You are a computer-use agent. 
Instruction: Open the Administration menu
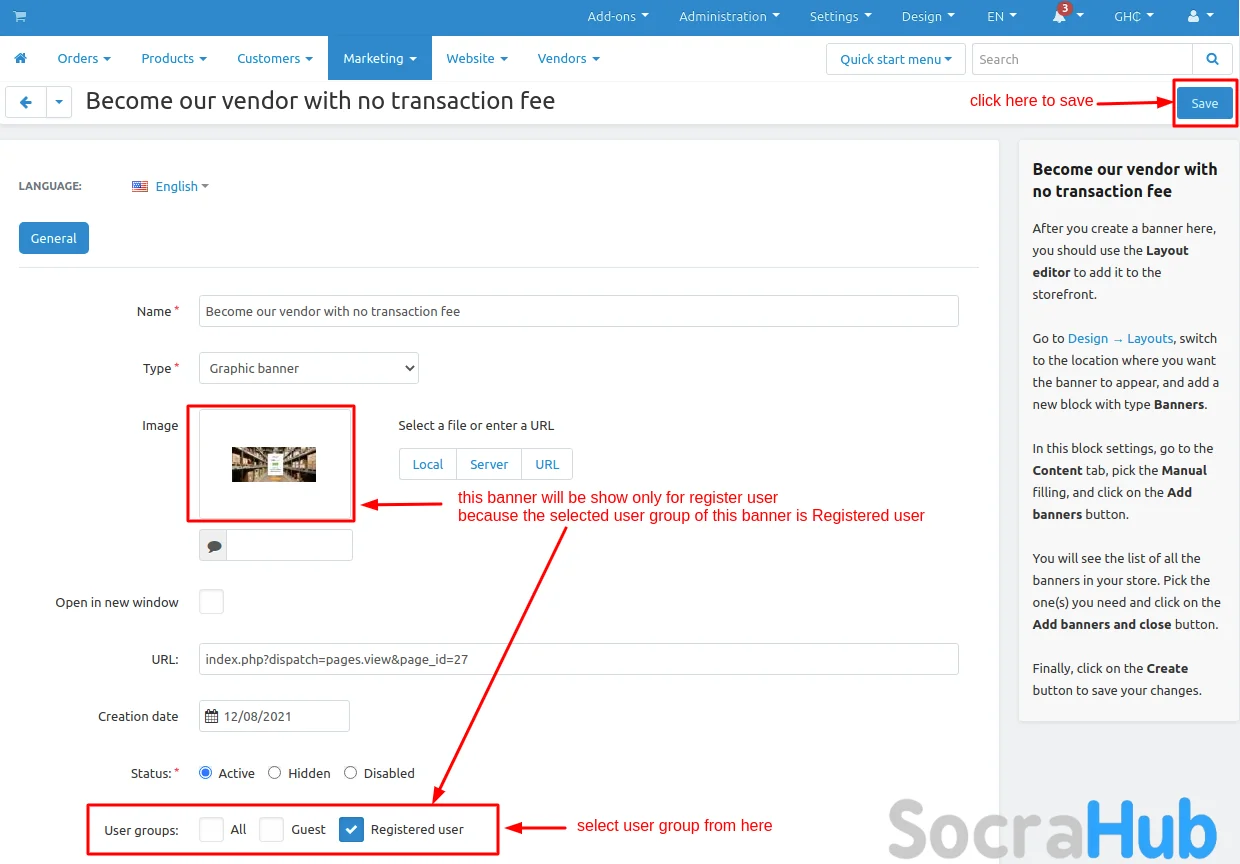click(729, 17)
